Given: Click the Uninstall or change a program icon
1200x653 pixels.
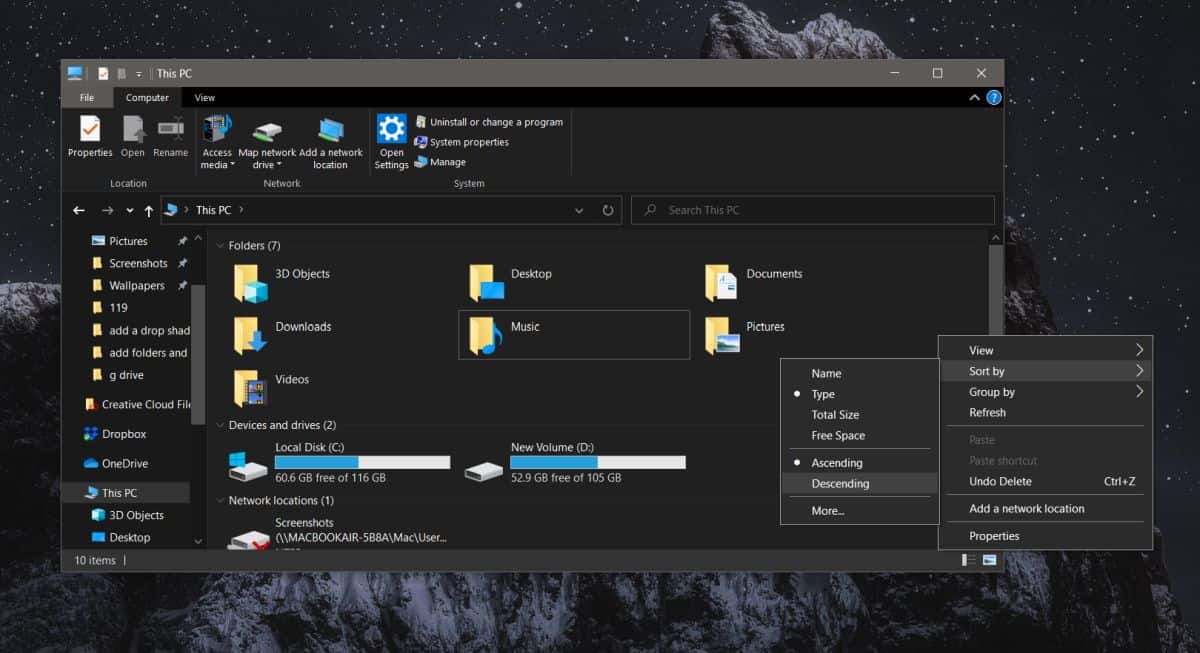Looking at the screenshot, I should pyautogui.click(x=421, y=122).
